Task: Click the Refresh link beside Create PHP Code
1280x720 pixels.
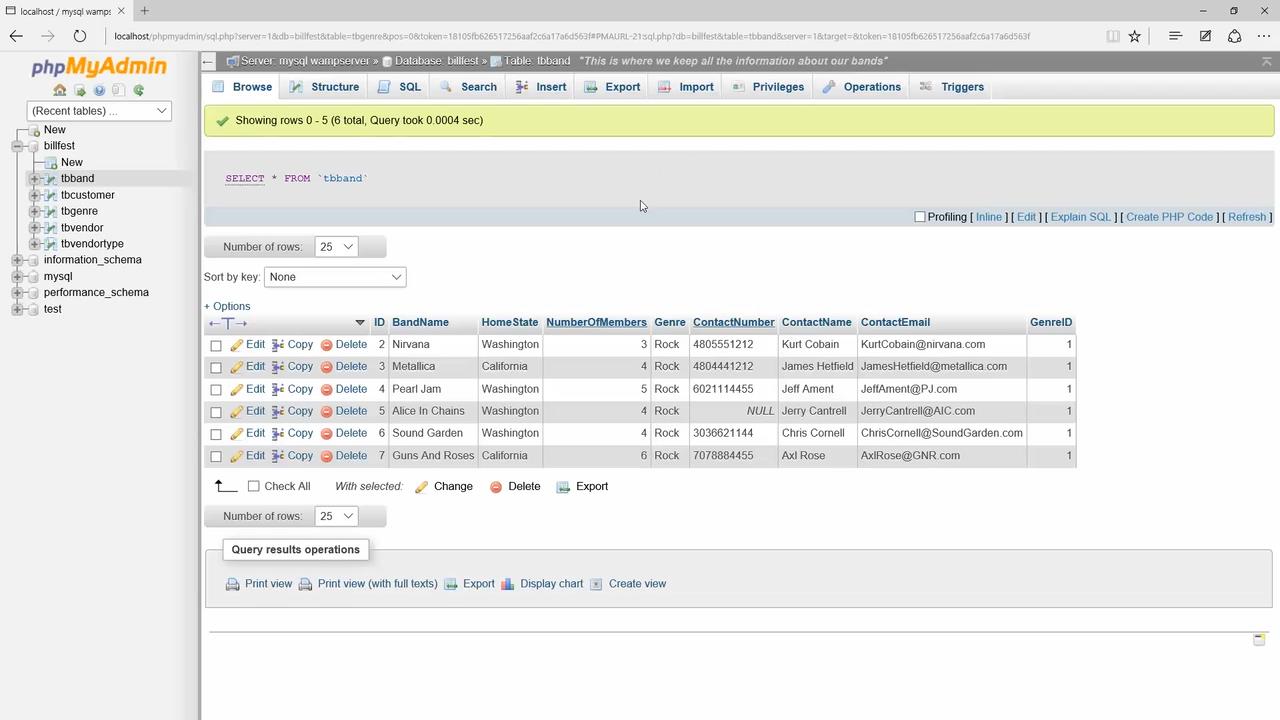Action: [x=1247, y=217]
